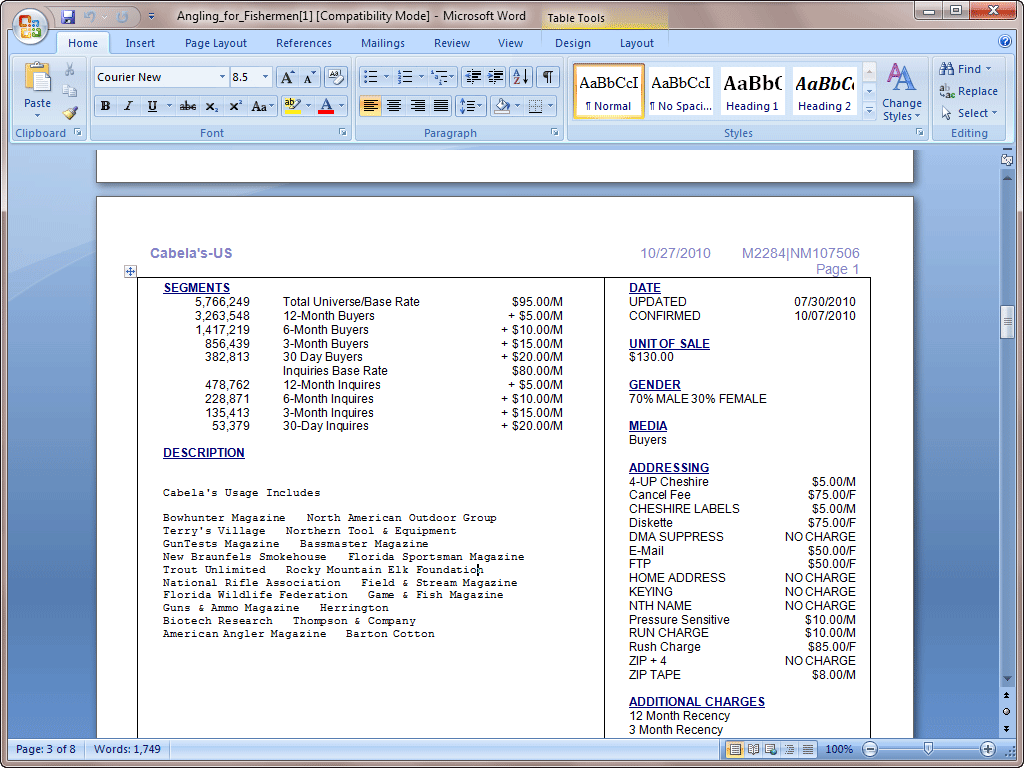Click the Save icon in Quick Access Toolbar
Image resolution: width=1024 pixels, height=768 pixels.
(68, 17)
